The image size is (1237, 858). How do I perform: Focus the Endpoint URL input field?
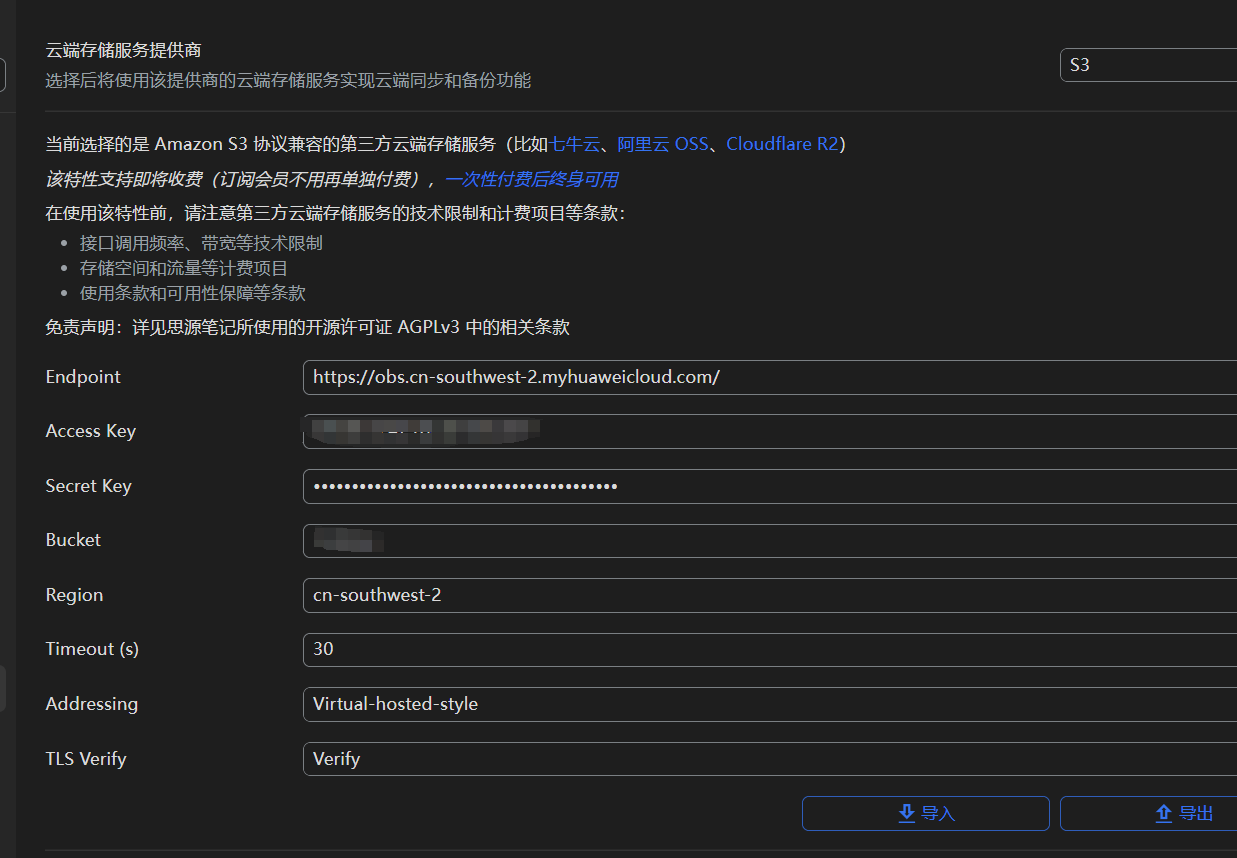click(768, 377)
